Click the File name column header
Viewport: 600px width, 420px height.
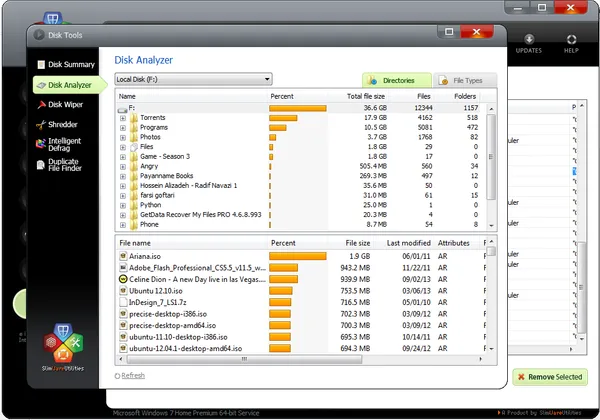(x=135, y=243)
